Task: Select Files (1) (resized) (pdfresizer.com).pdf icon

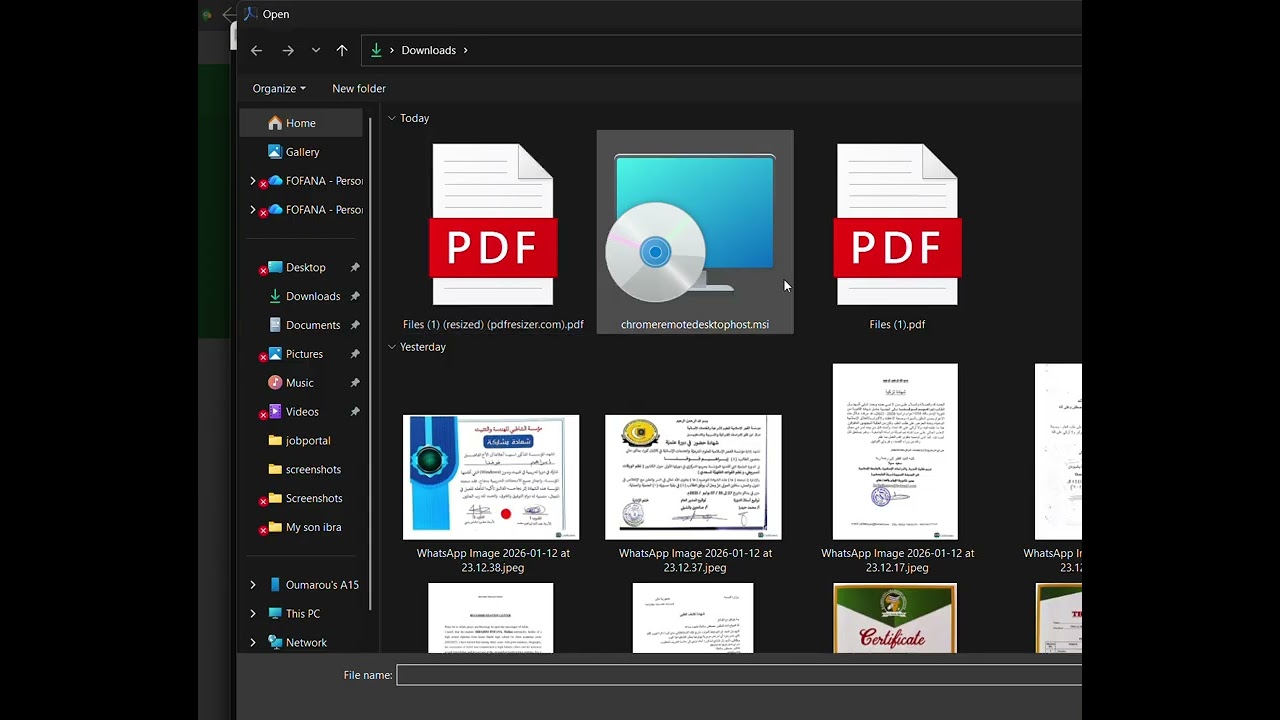Action: coord(493,224)
